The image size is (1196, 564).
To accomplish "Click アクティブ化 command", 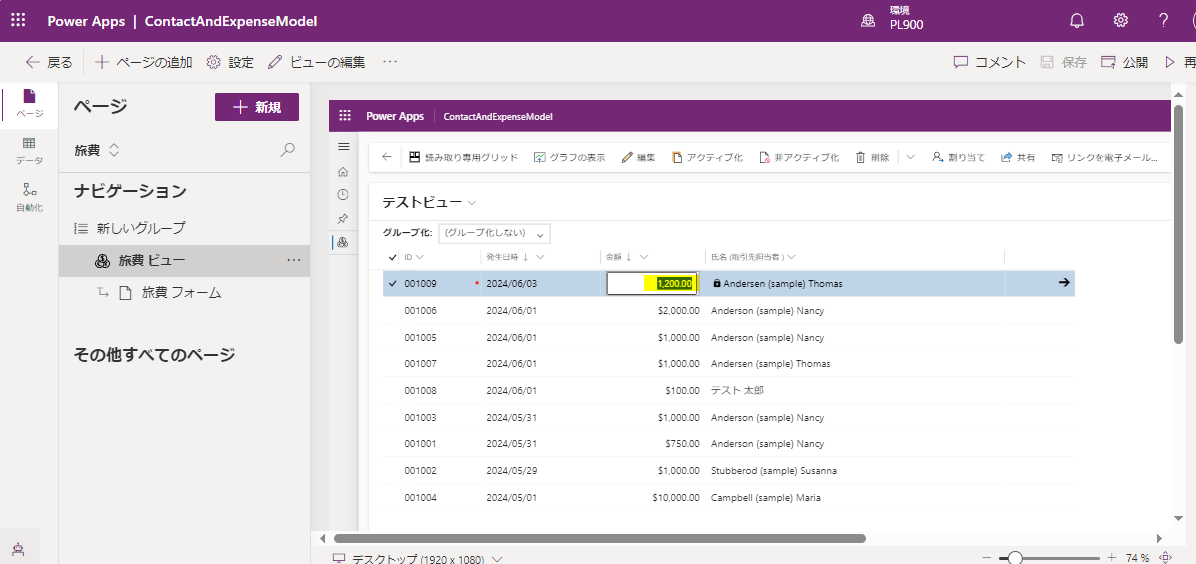I will (707, 157).
